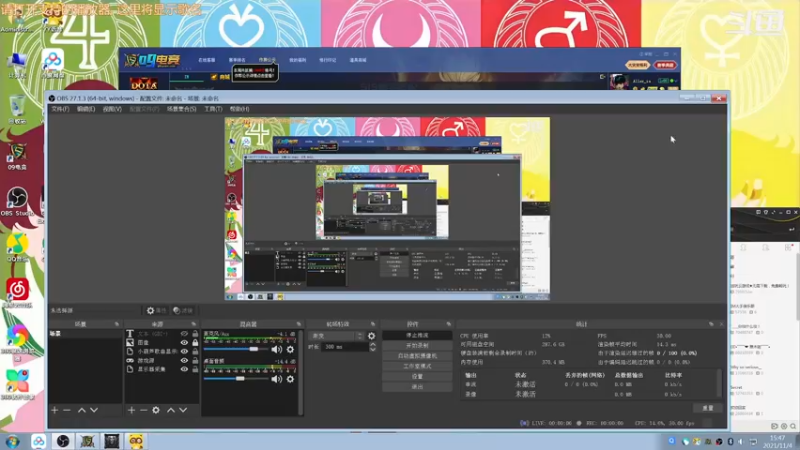
Task: Click the 重置 button in Stats panel
Action: coord(708,408)
